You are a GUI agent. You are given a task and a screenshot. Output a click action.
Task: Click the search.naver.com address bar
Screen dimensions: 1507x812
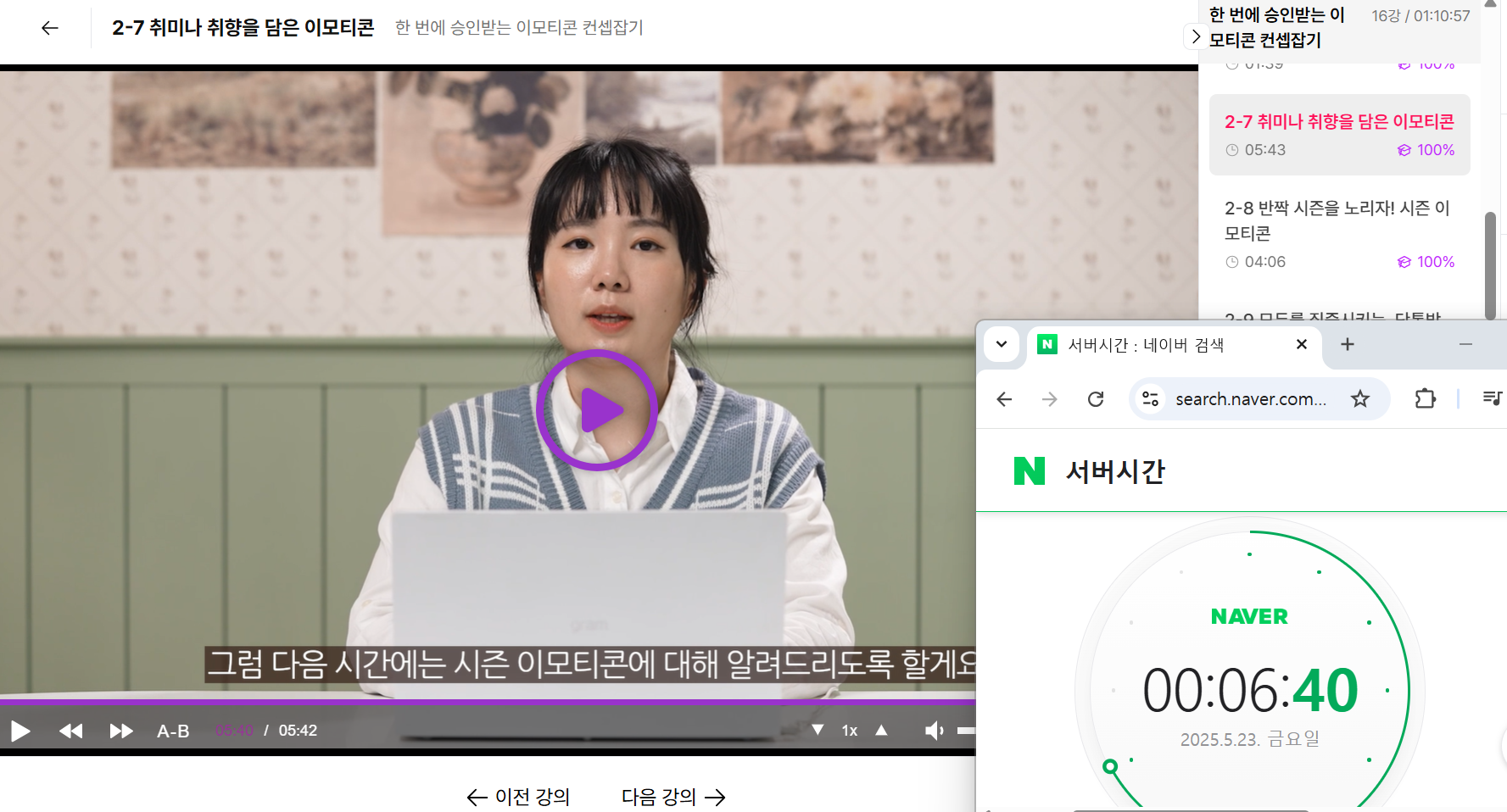click(x=1250, y=399)
